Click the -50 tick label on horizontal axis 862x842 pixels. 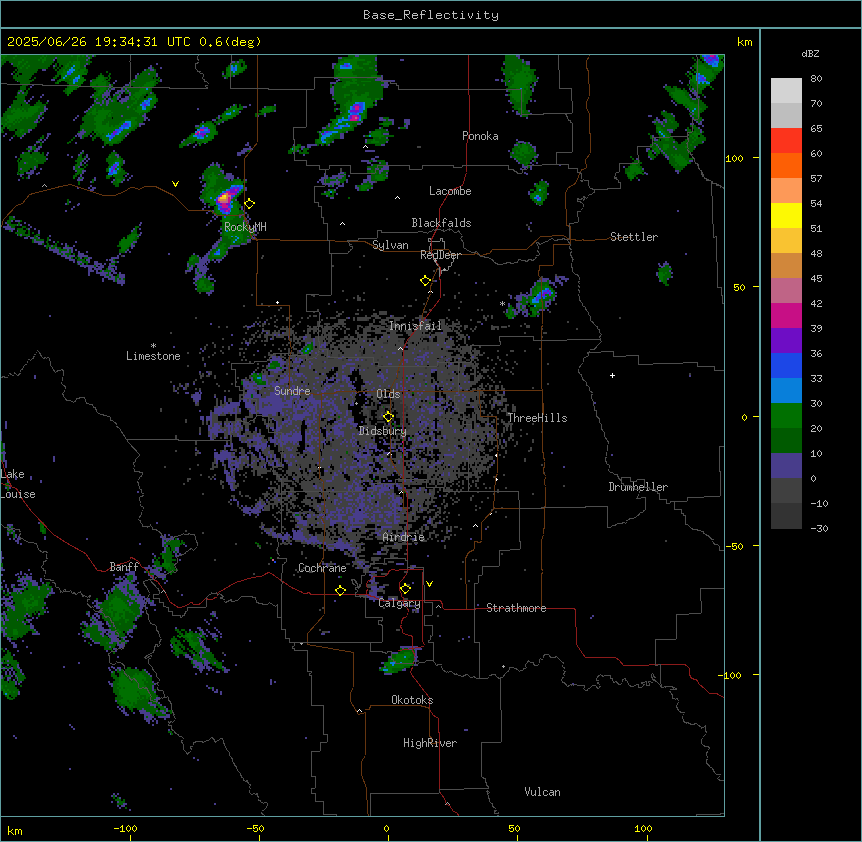click(255, 828)
